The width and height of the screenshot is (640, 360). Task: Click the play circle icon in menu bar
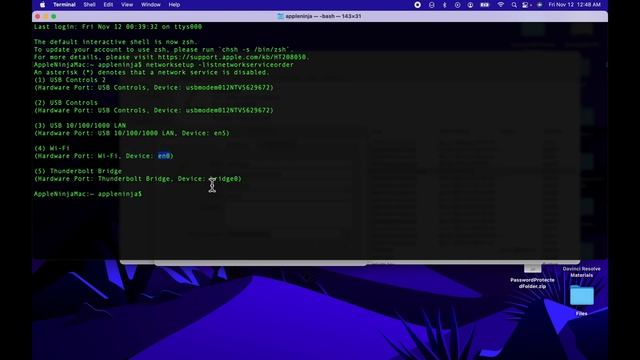[458, 5]
